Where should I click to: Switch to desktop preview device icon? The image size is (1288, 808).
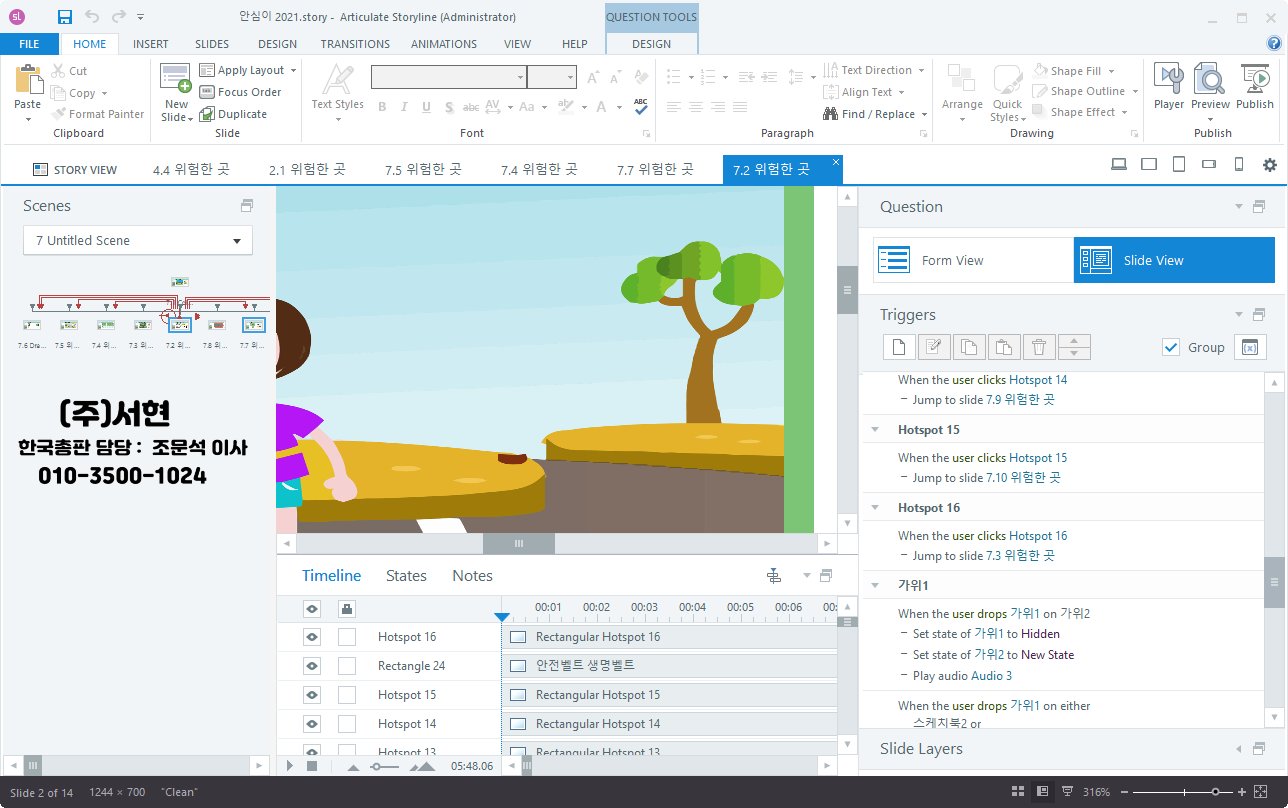coord(1119,165)
